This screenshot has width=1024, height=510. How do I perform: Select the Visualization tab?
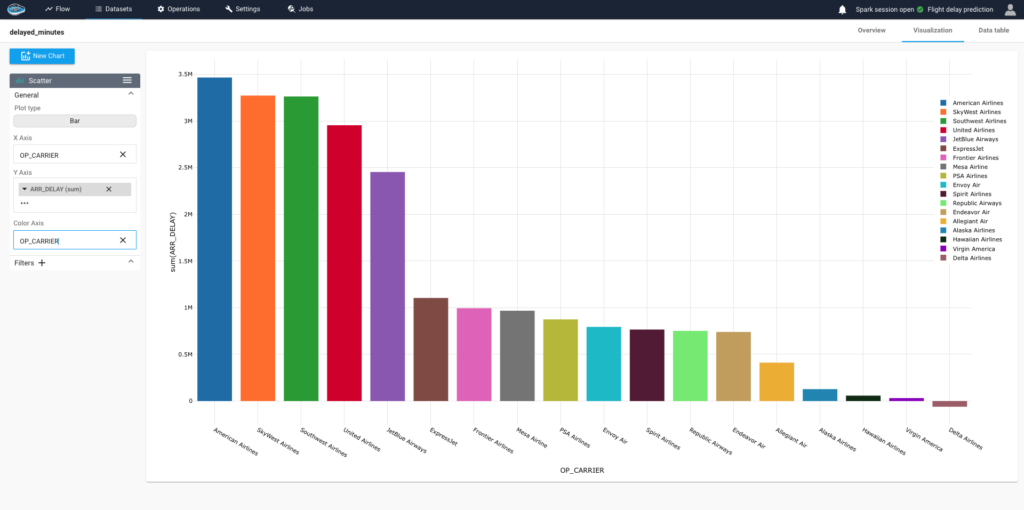[933, 31]
